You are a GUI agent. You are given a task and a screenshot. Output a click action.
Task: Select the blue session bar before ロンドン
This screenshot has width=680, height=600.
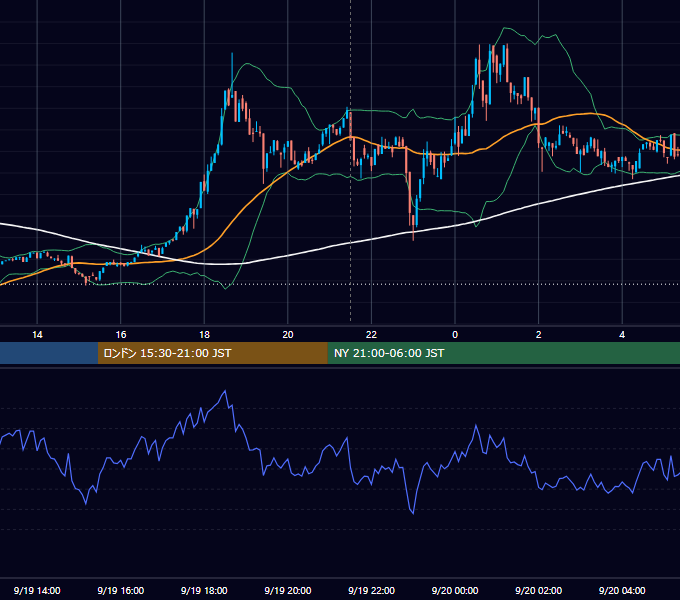pyautogui.click(x=49, y=353)
